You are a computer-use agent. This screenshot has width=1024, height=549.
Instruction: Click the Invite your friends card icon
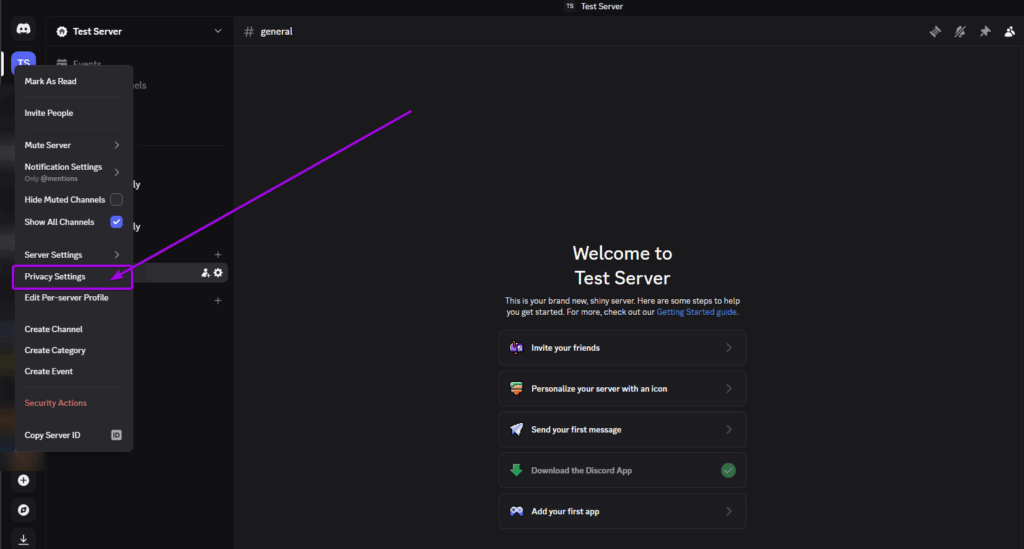pyautogui.click(x=516, y=347)
